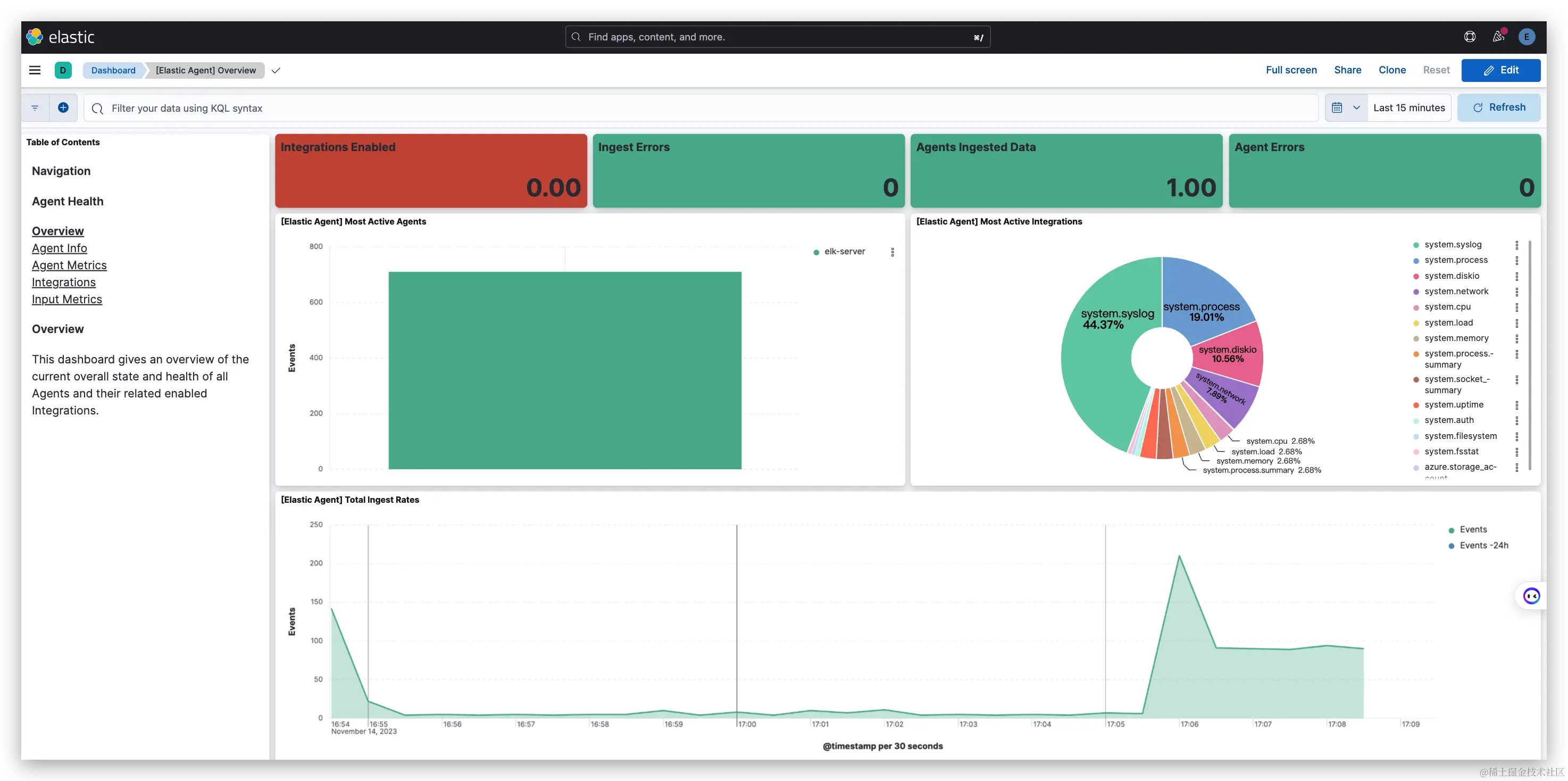Go to the Overview link
This screenshot has height=781, width=1568.
pos(58,231)
